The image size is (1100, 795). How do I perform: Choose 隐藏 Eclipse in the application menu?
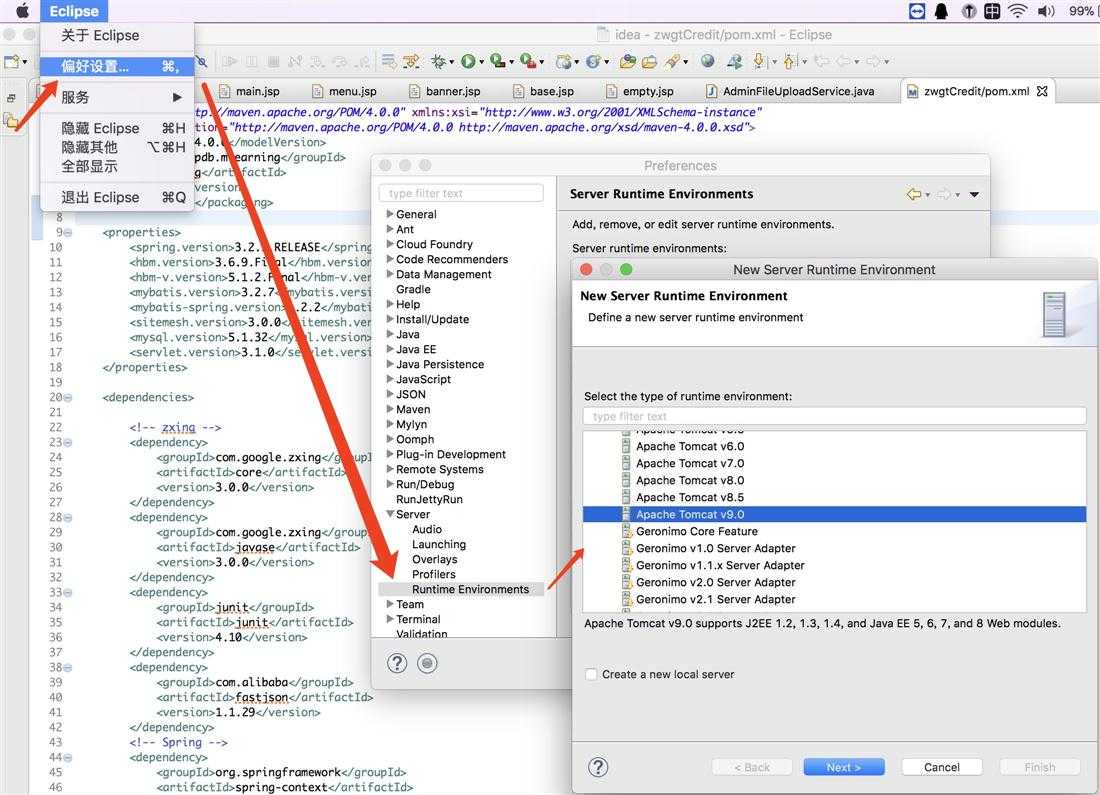pos(116,128)
